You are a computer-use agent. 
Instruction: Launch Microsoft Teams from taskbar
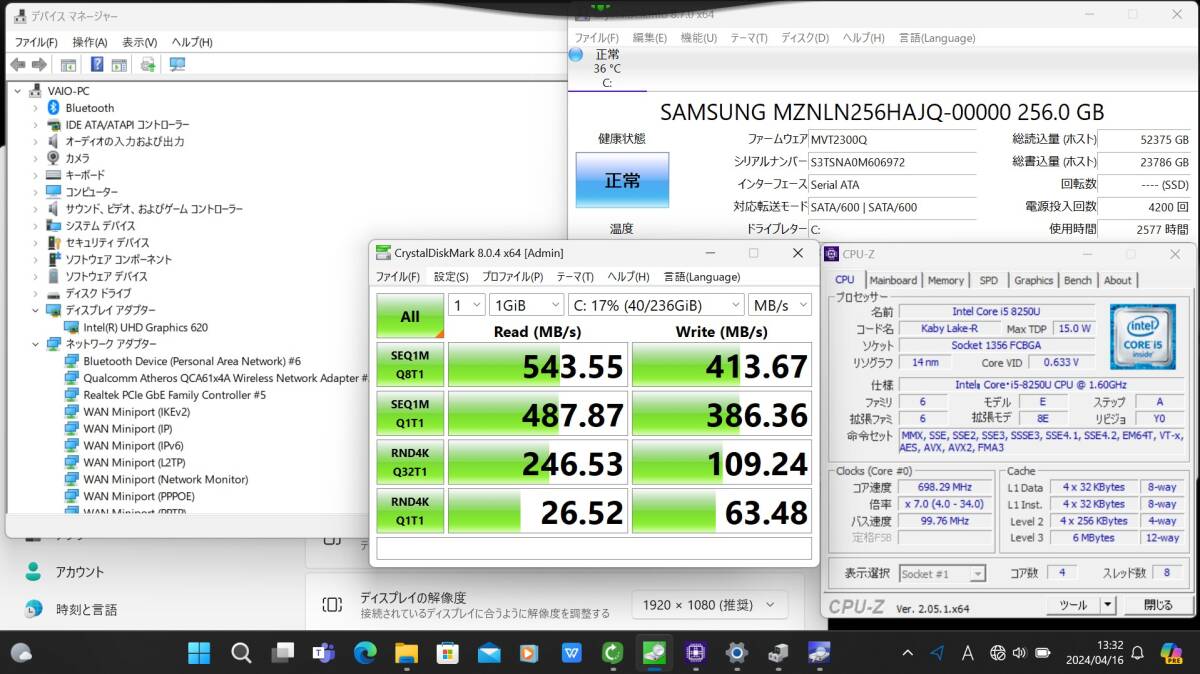(323, 653)
